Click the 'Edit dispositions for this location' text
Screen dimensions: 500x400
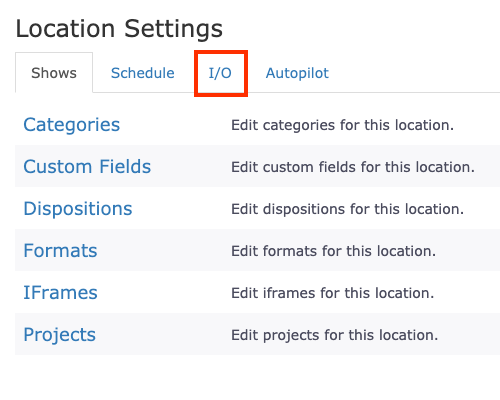tap(347, 209)
